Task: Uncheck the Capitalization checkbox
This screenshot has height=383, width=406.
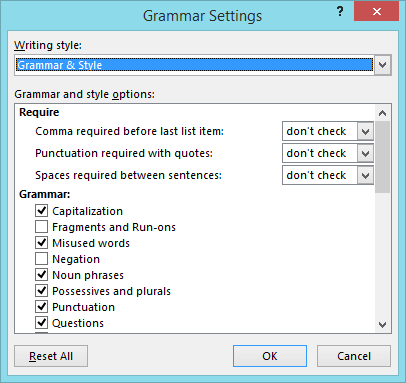Action: click(41, 211)
